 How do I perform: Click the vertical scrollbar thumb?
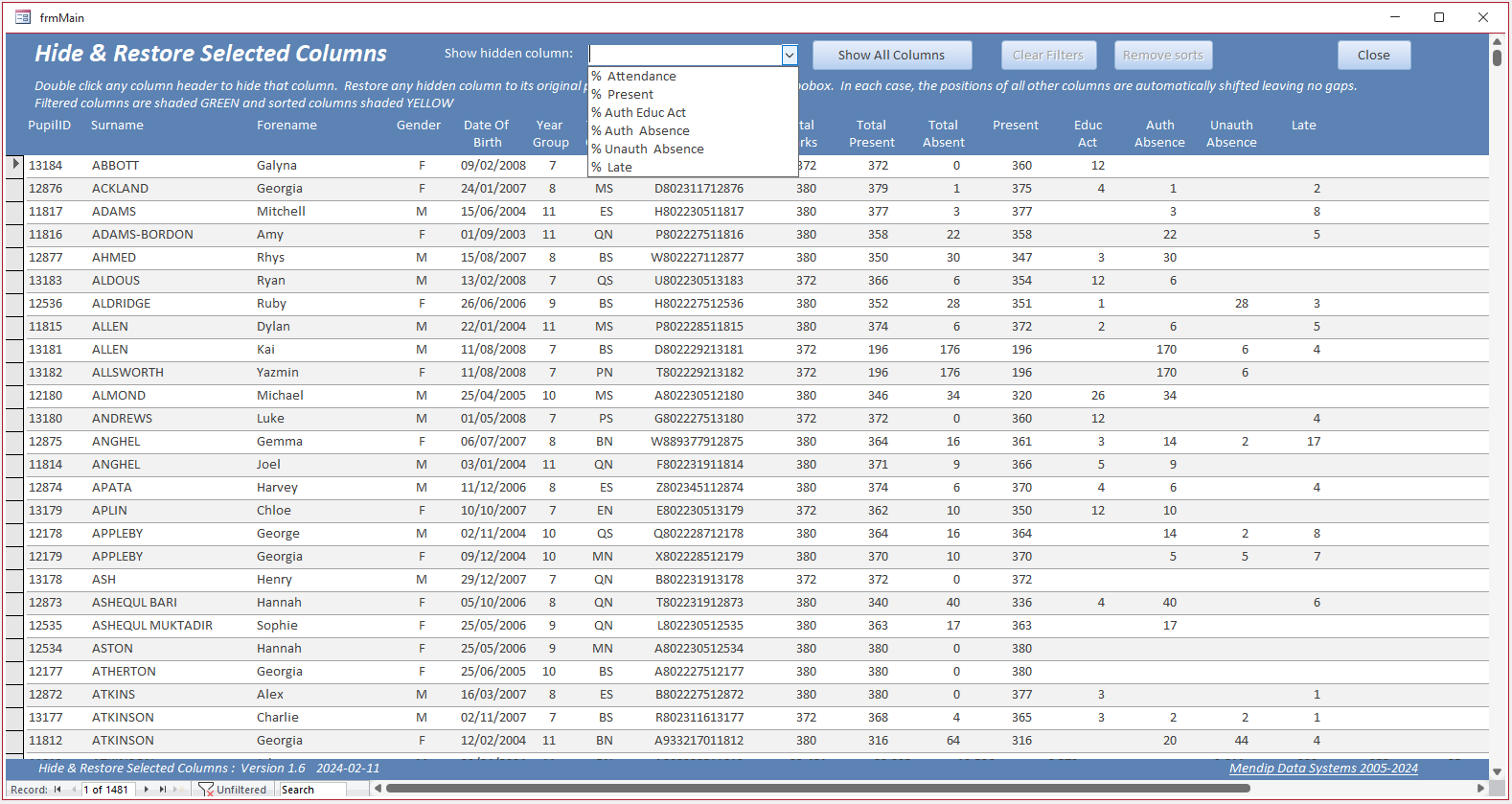(x=1497, y=57)
